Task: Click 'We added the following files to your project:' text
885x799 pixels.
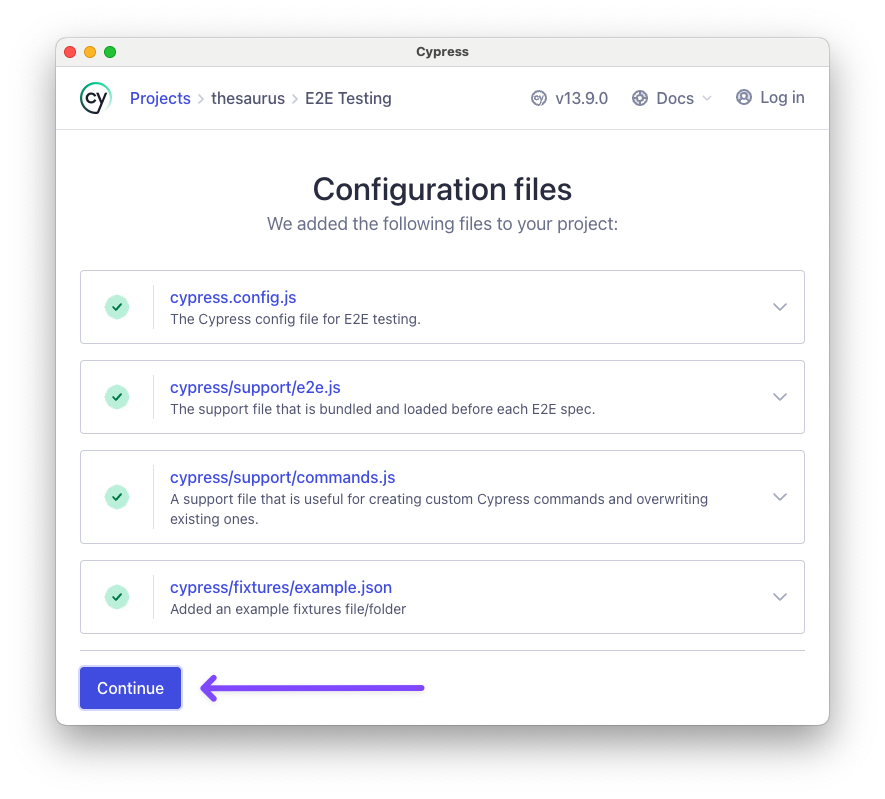Action: pyautogui.click(x=442, y=224)
